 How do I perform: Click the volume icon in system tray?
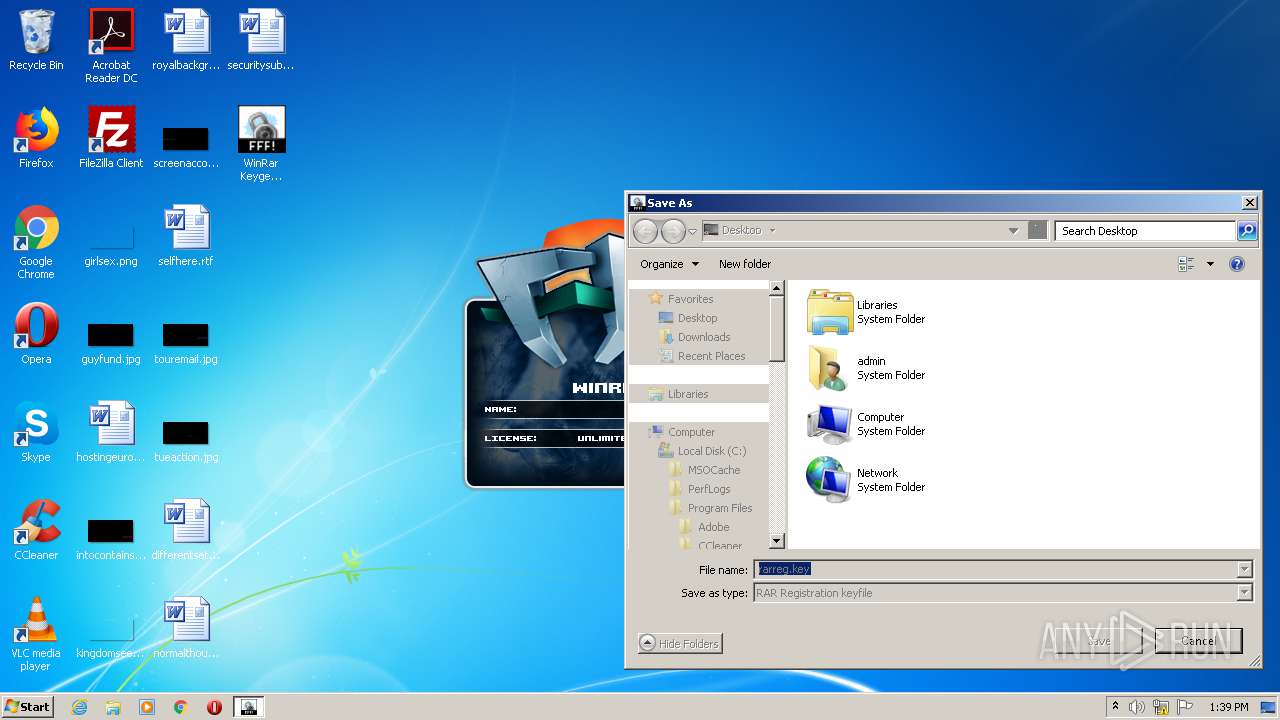coord(1137,707)
